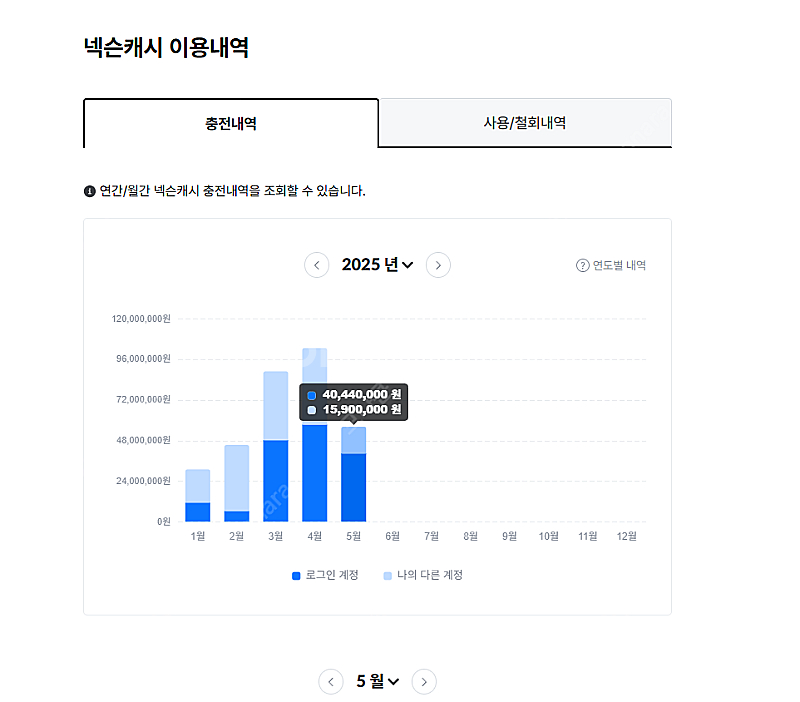Click the 8월 month axis label

click(x=470, y=536)
